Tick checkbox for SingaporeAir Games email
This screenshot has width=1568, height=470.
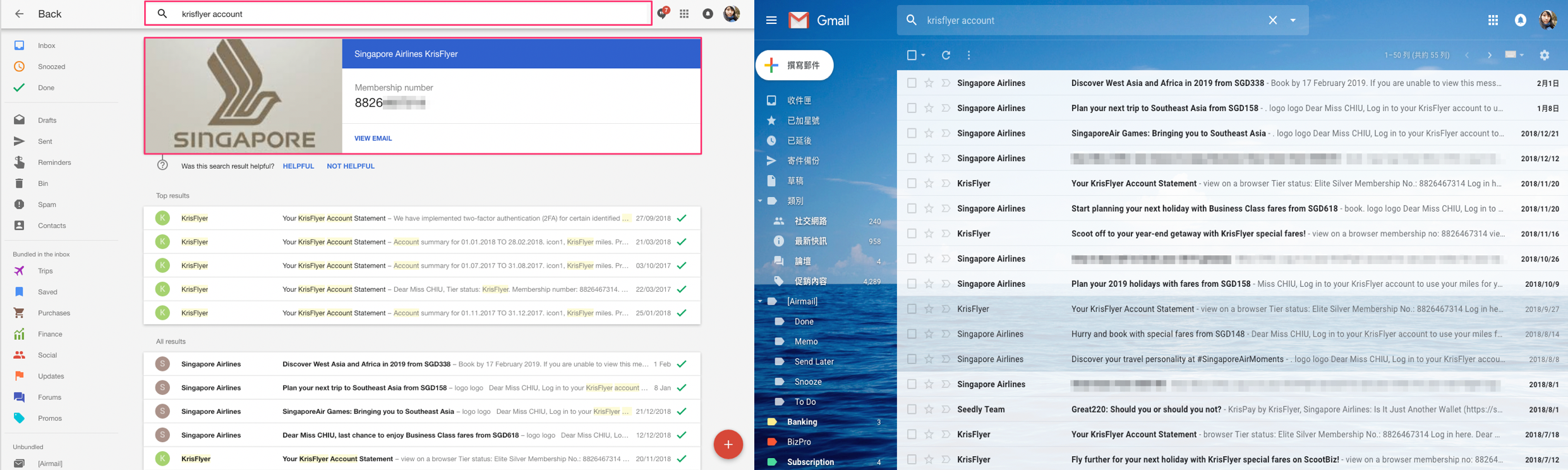pos(912,133)
